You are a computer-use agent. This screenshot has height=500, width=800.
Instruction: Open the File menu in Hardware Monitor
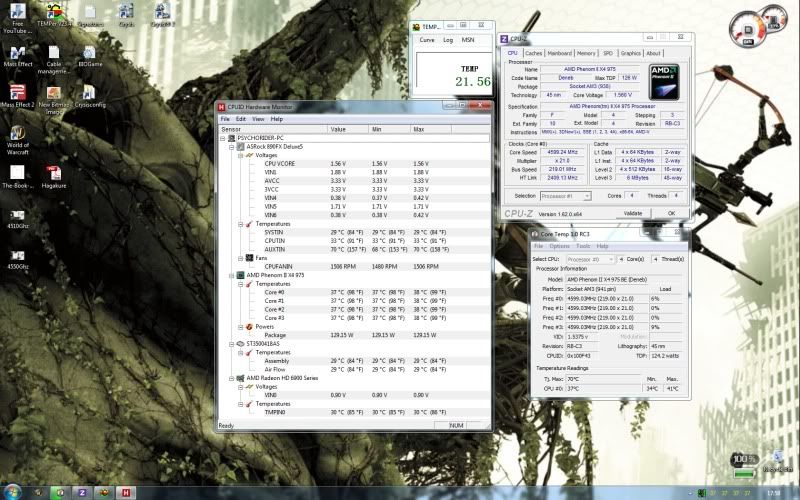tap(225, 119)
